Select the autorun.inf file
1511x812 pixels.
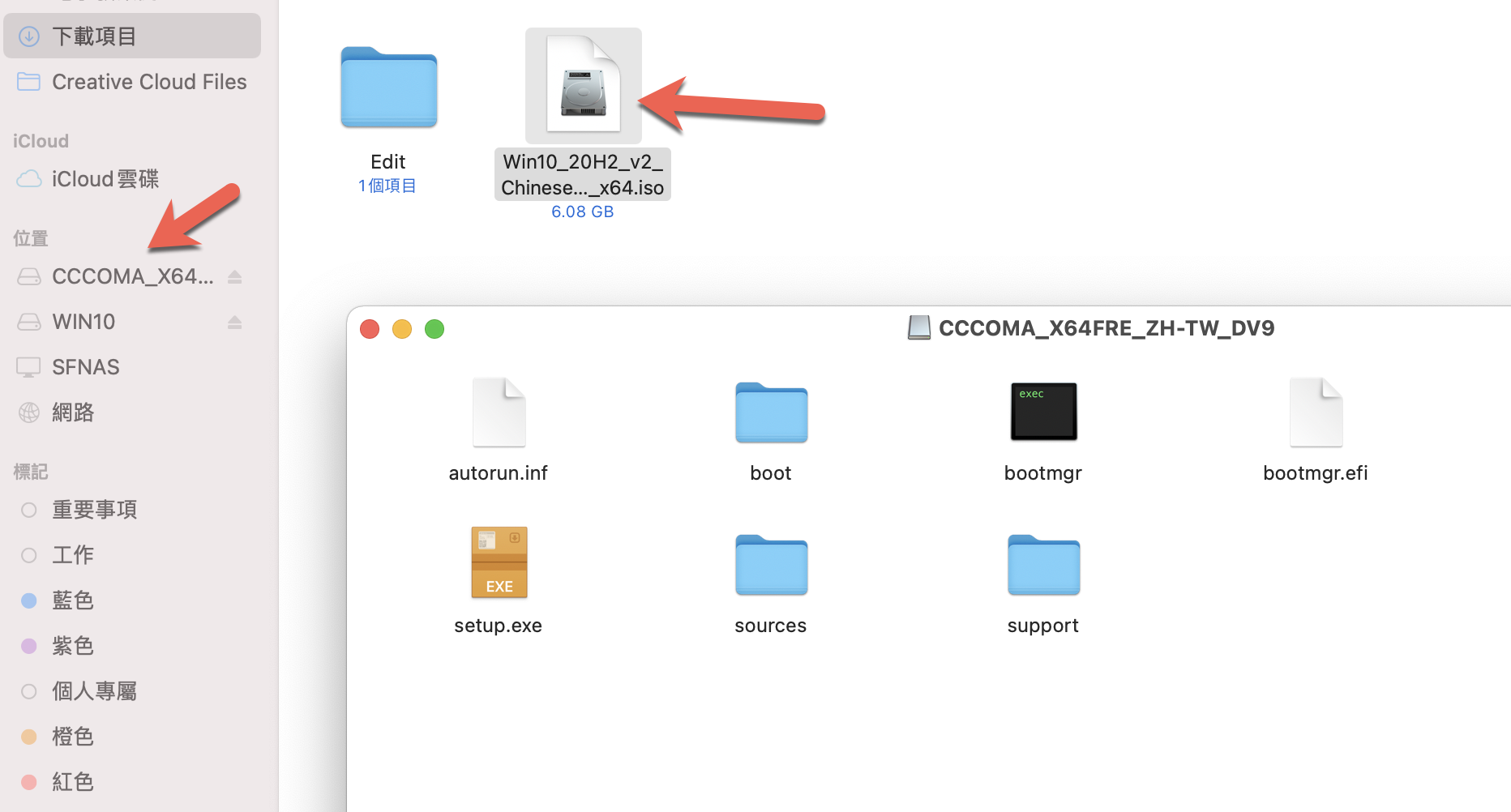pos(499,412)
